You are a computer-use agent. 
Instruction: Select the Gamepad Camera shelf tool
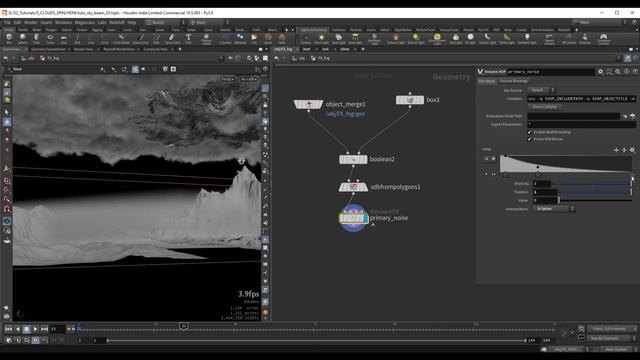[x=603, y=38]
